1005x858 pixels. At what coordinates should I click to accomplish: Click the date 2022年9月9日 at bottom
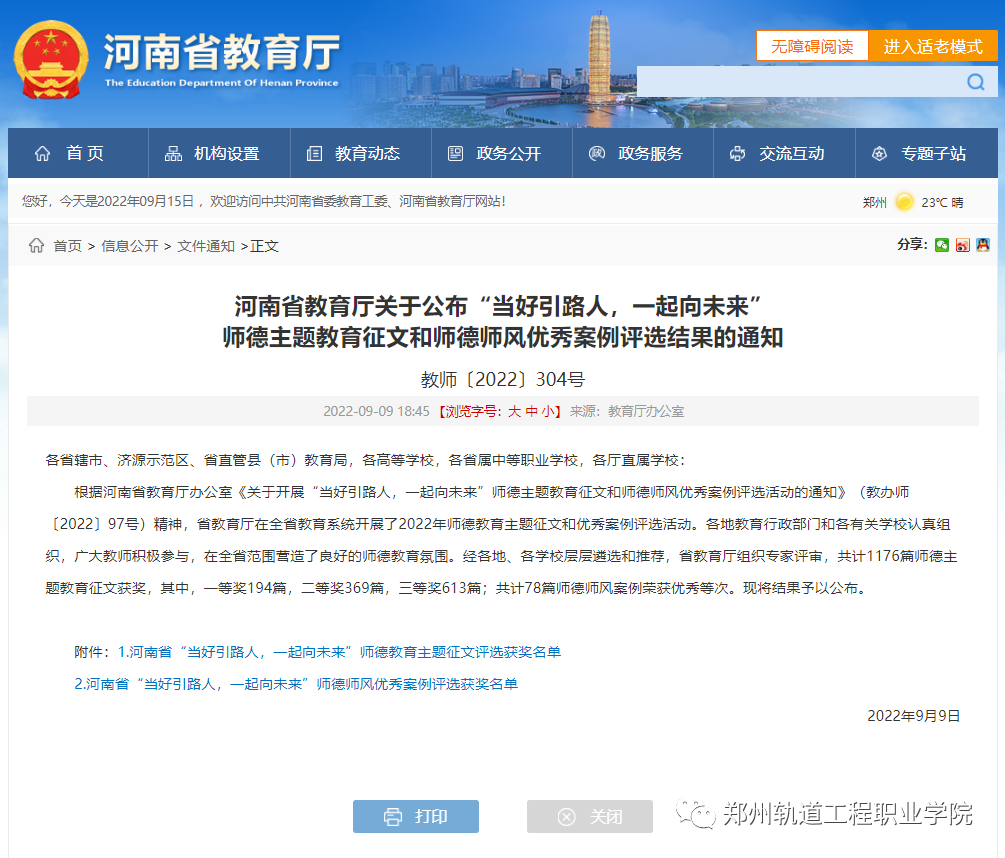(913, 716)
